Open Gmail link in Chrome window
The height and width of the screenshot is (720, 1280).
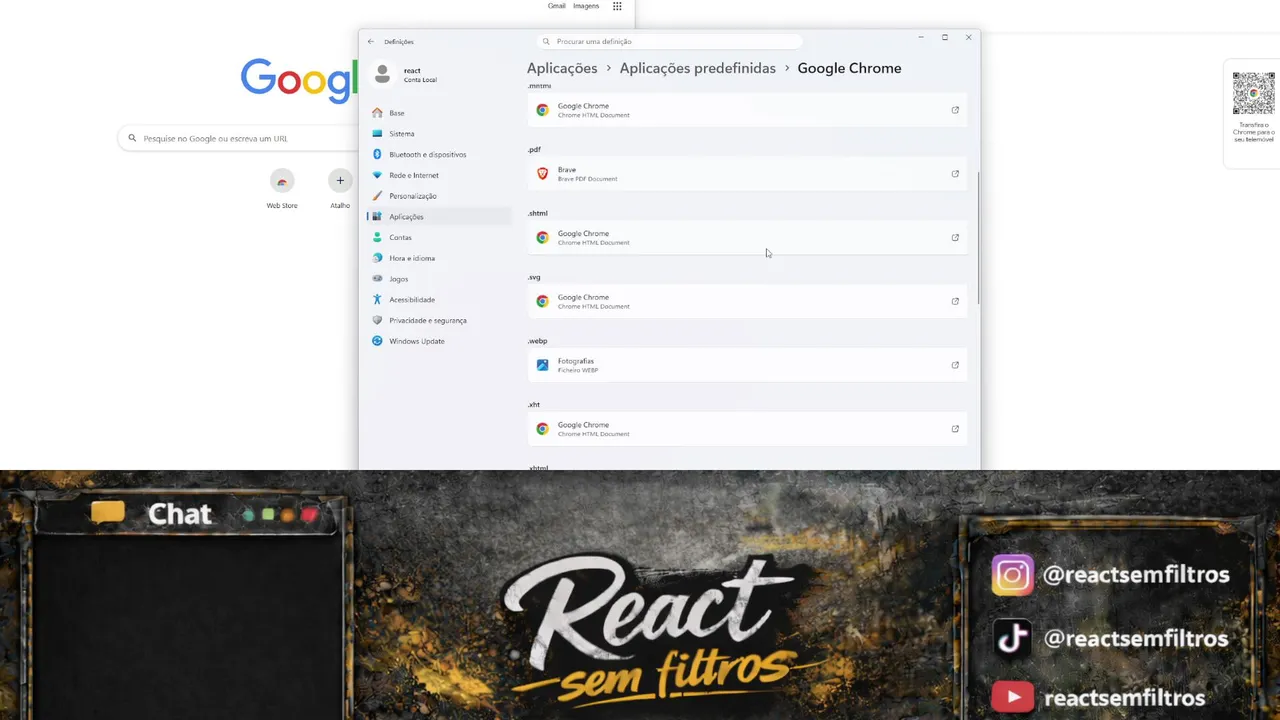point(557,6)
